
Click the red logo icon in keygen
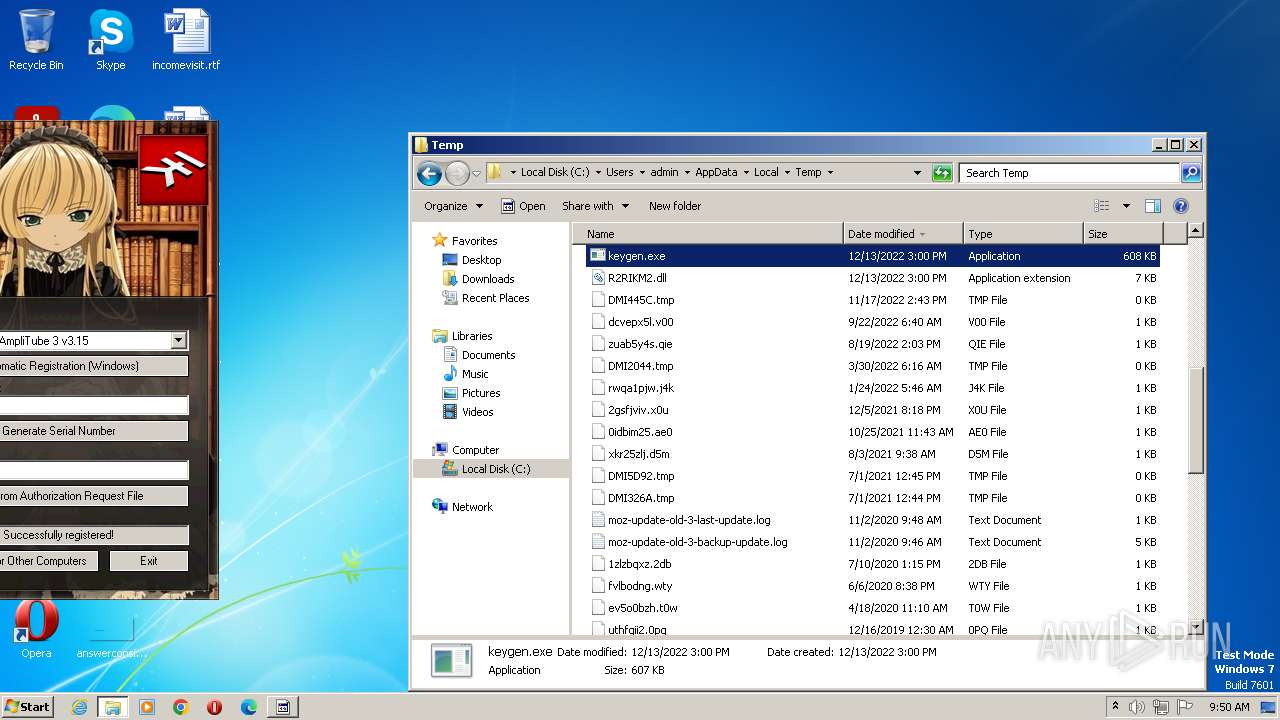[x=173, y=168]
